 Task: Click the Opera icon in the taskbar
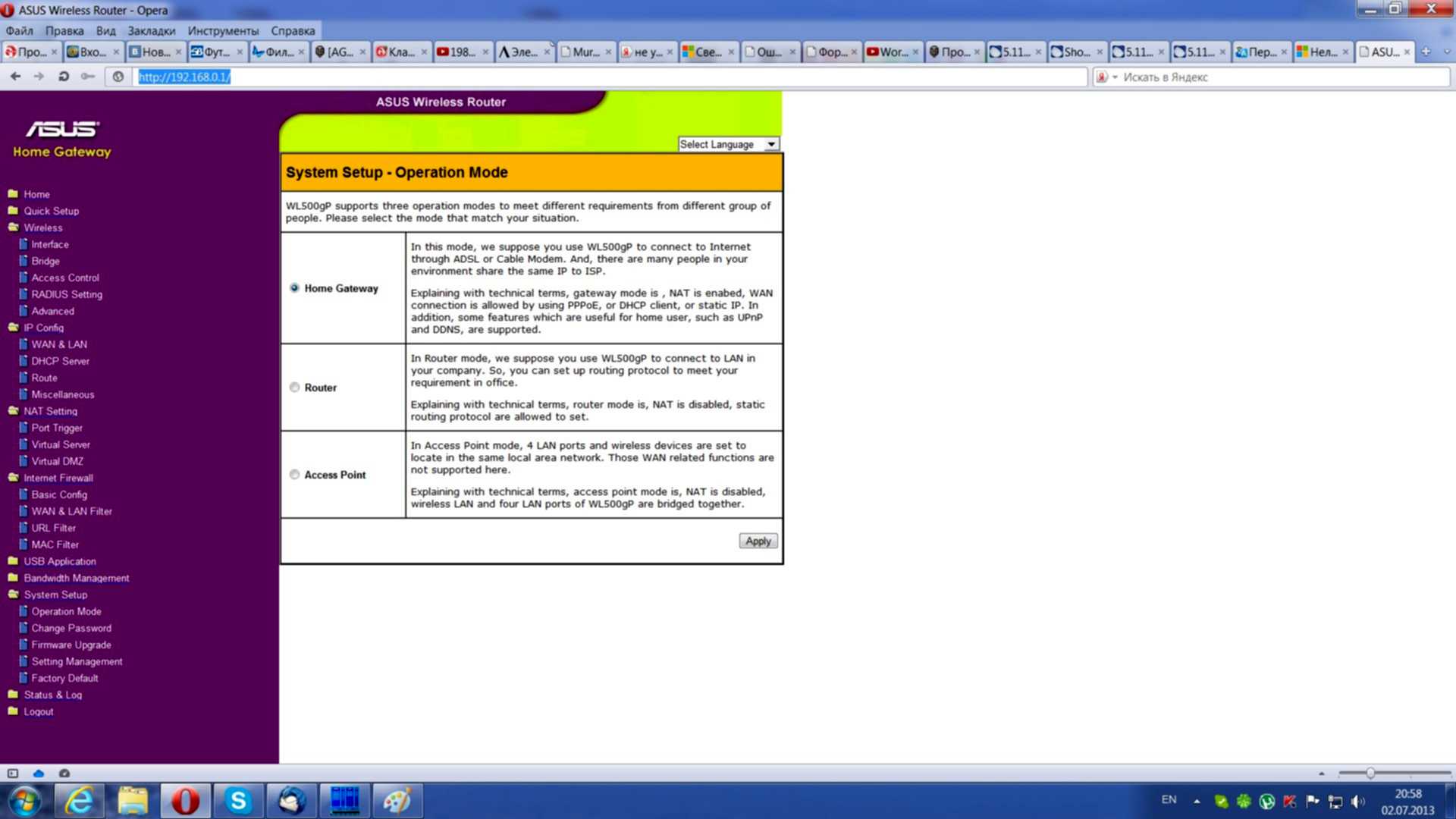point(185,801)
